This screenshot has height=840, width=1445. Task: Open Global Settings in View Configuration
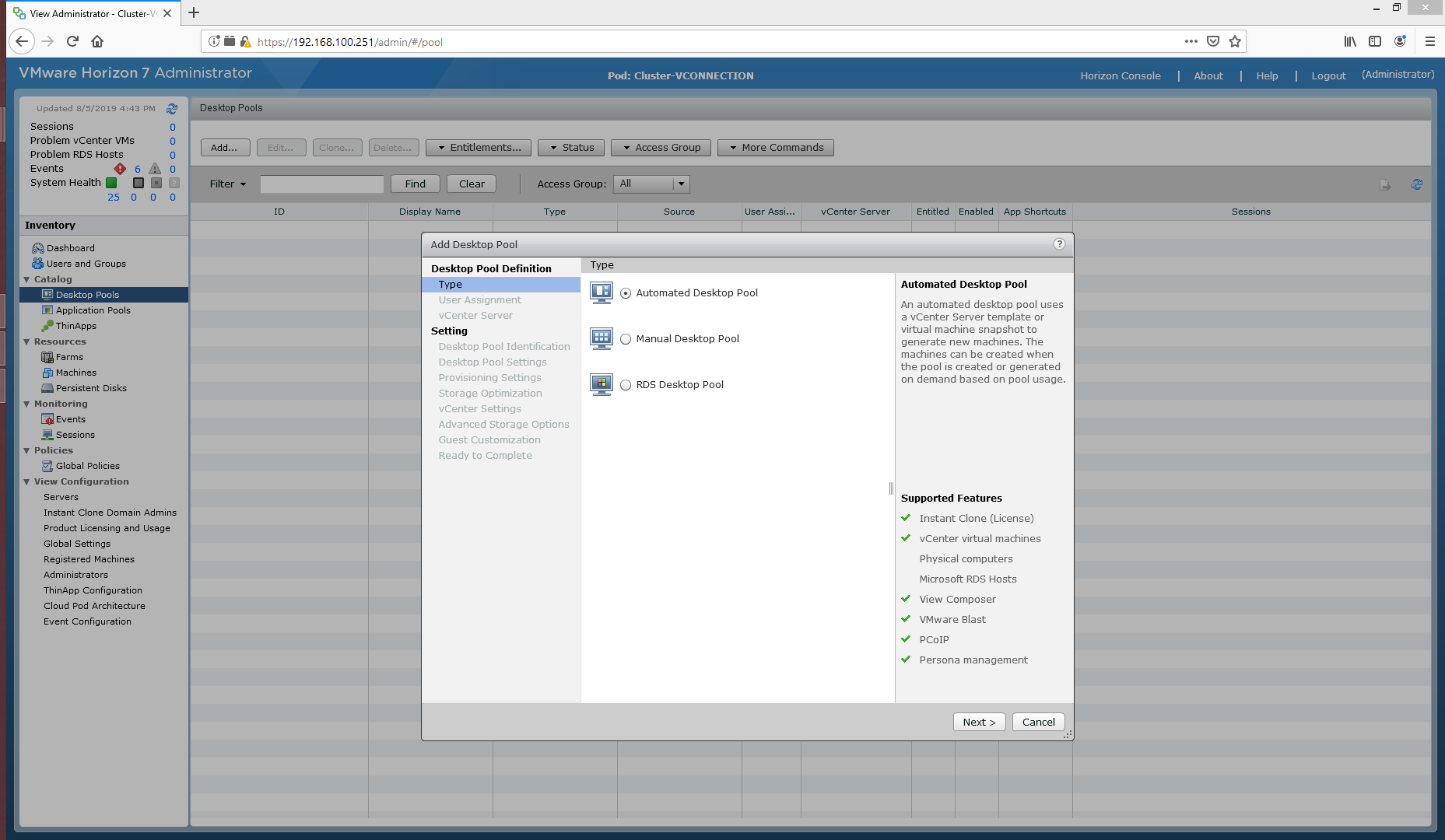[77, 544]
